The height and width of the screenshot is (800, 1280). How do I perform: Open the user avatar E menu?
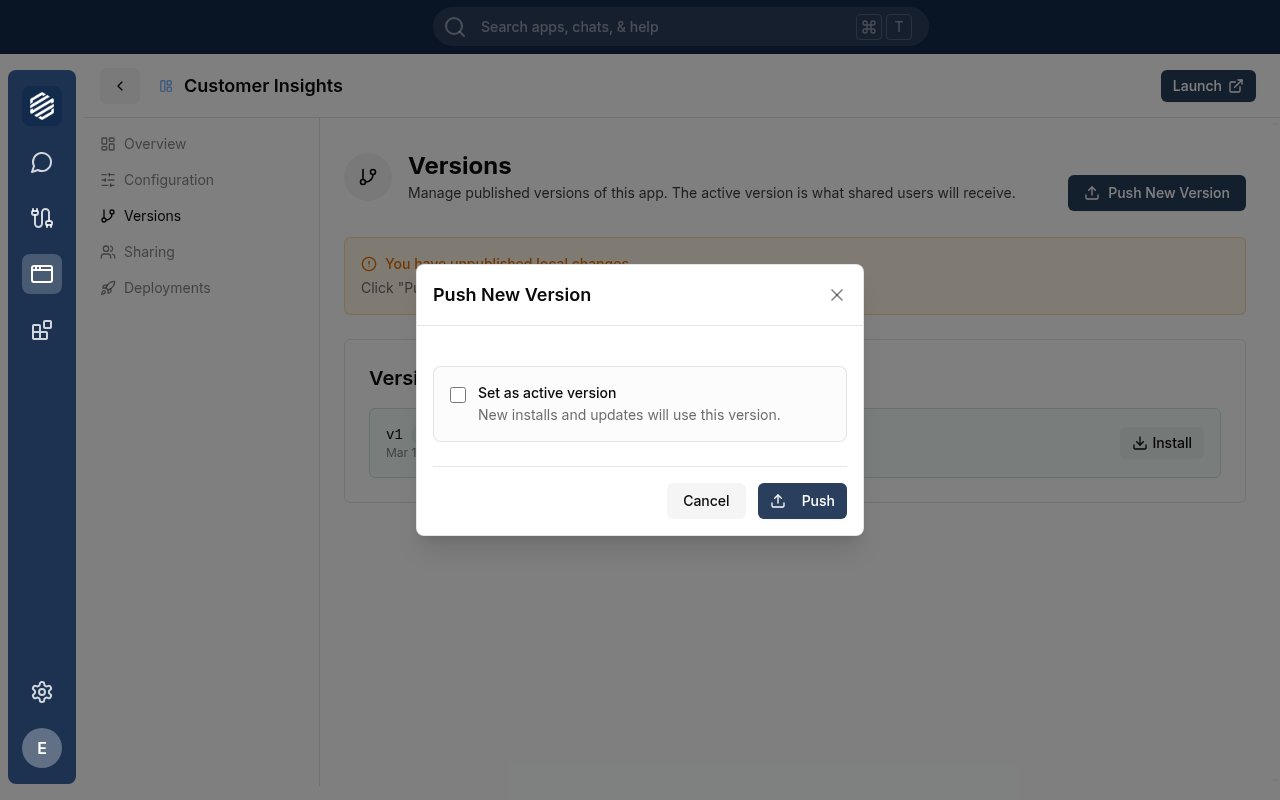click(42, 748)
